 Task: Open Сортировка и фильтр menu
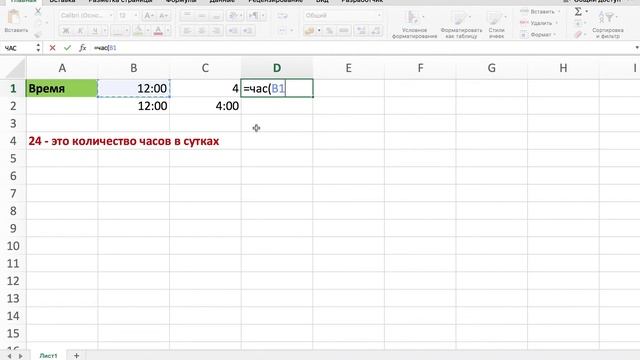607,24
